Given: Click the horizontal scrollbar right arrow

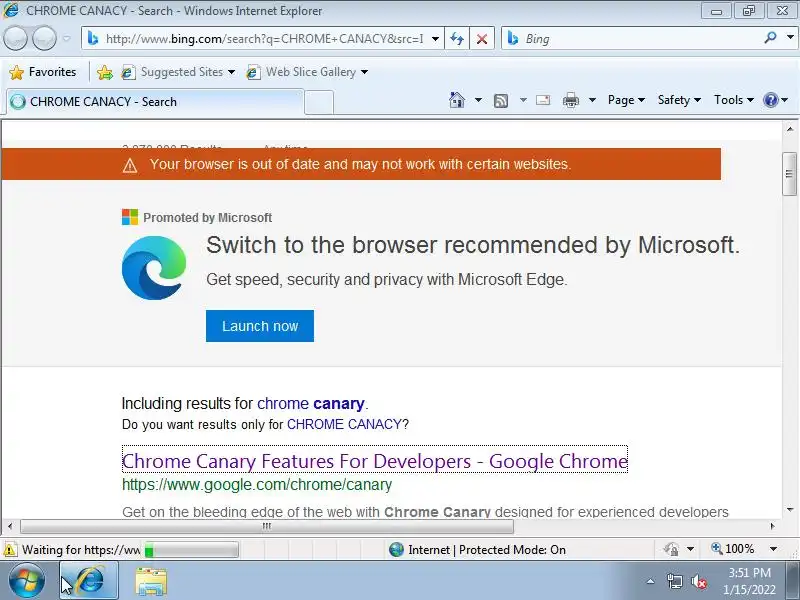Looking at the screenshot, I should (772, 526).
